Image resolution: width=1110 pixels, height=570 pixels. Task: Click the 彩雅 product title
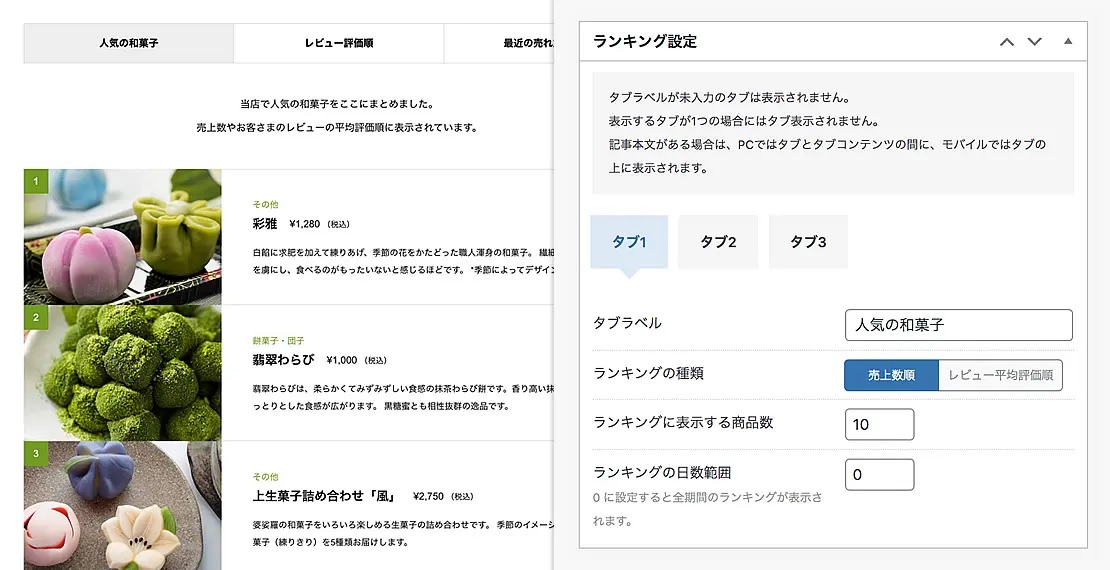pyautogui.click(x=265, y=223)
